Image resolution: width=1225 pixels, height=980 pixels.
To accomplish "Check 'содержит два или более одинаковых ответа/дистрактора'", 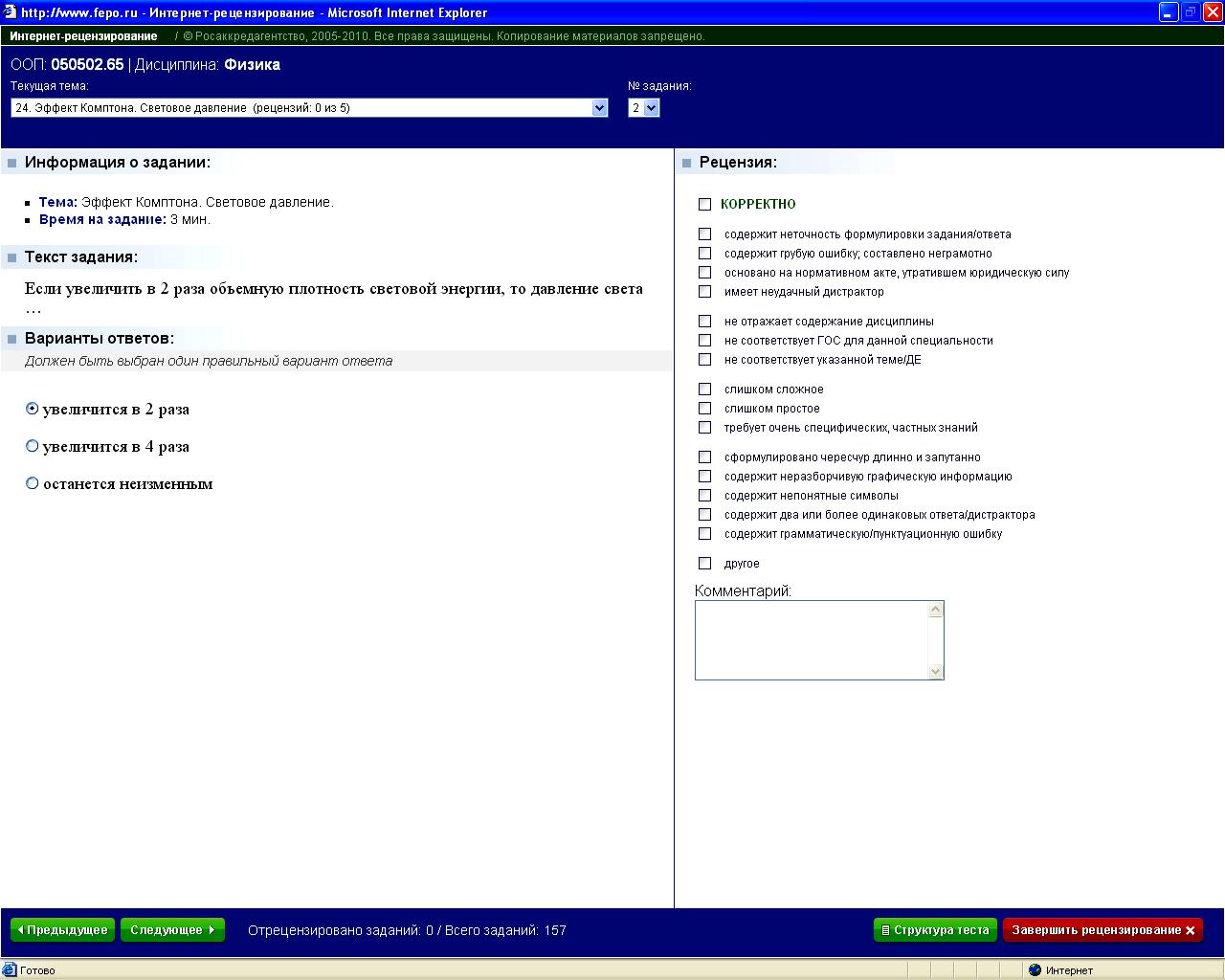I will pyautogui.click(x=705, y=514).
